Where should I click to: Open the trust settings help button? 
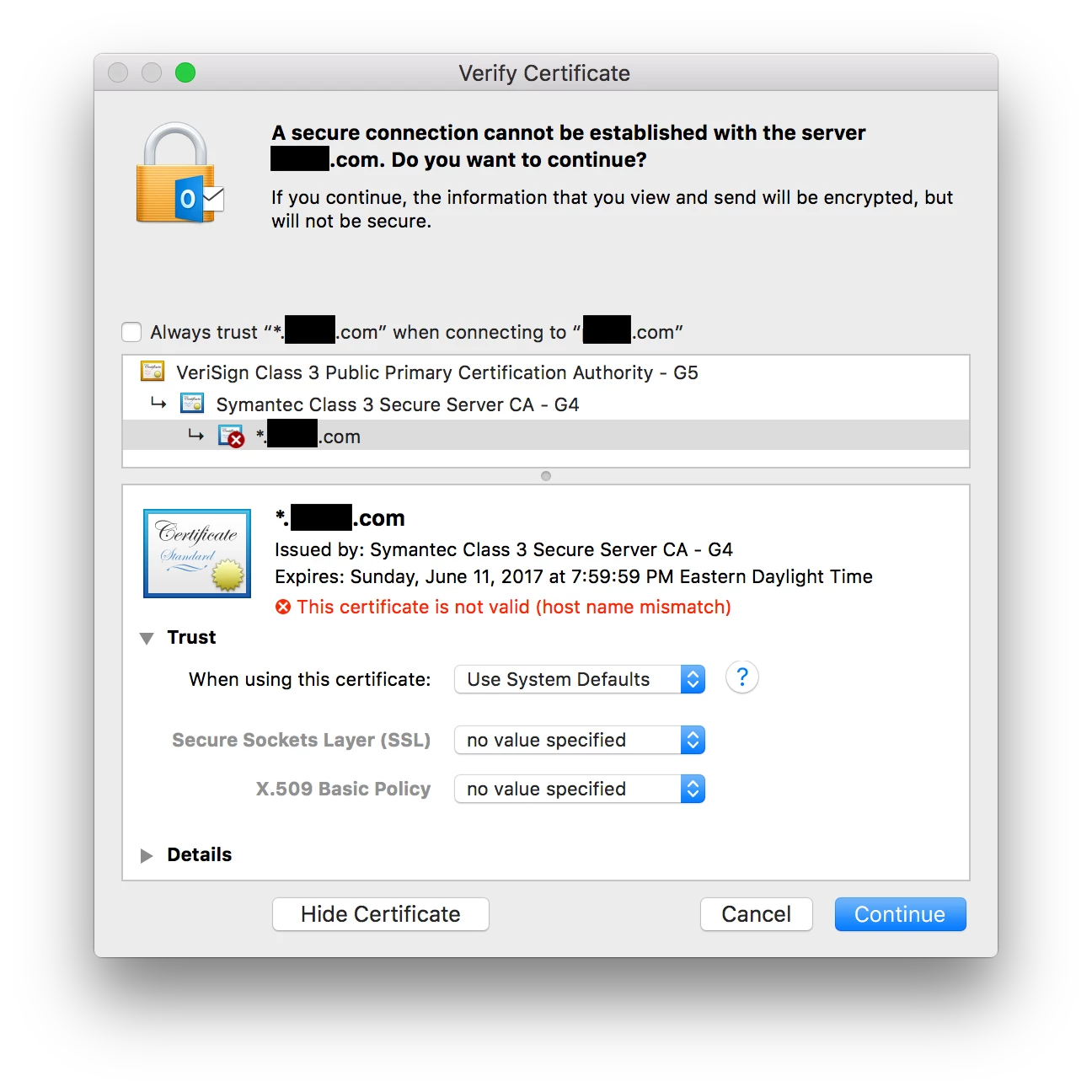click(742, 677)
